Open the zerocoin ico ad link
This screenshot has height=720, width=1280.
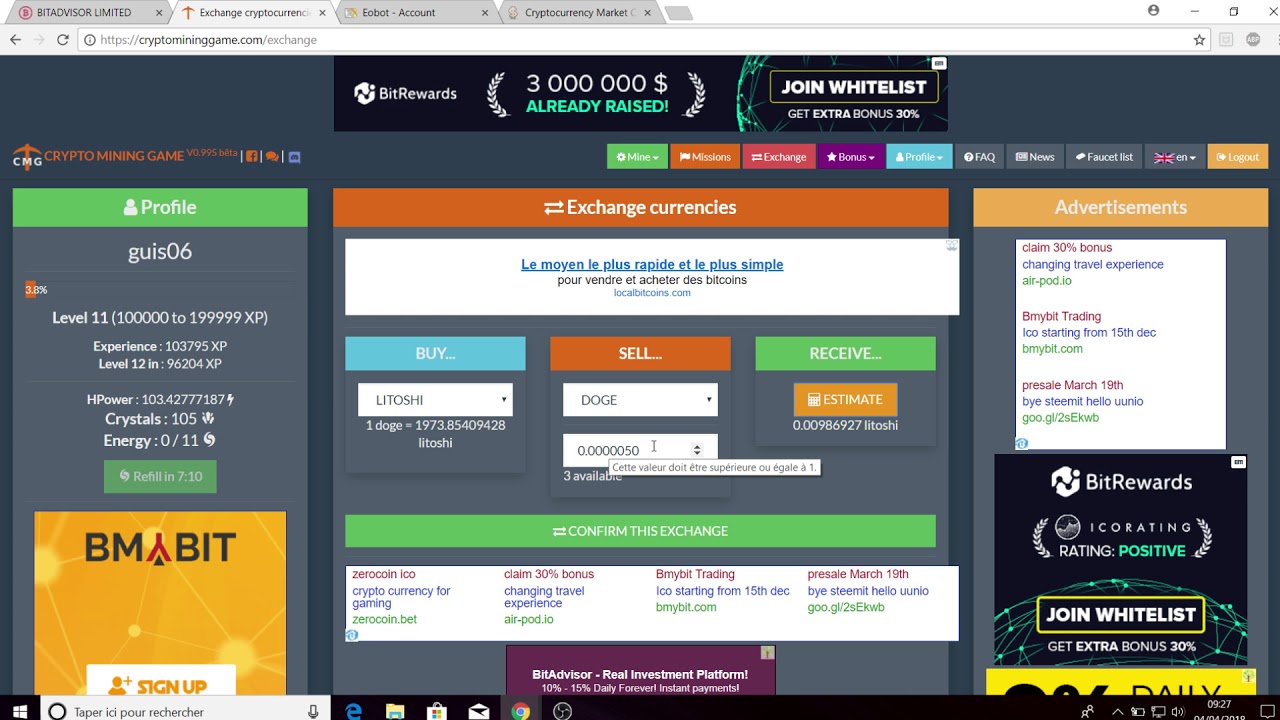coord(384,574)
